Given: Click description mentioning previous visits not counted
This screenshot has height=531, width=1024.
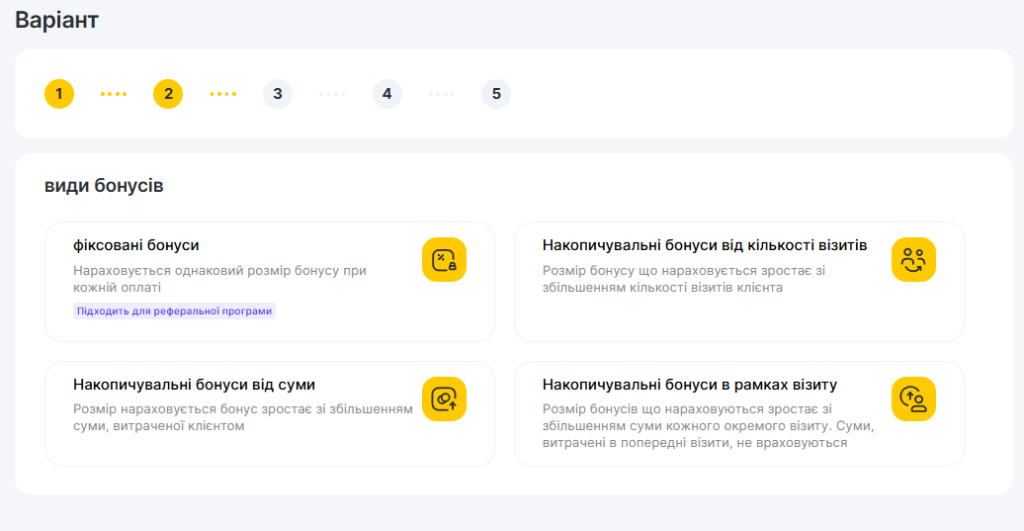Looking at the screenshot, I should [x=707, y=426].
